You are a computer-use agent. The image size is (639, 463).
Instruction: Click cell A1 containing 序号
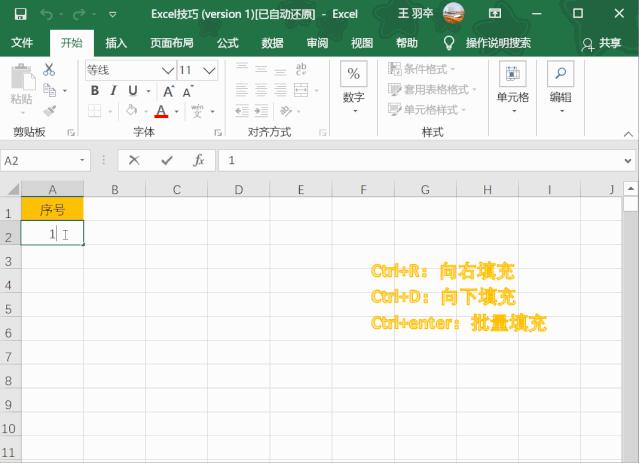pos(52,209)
